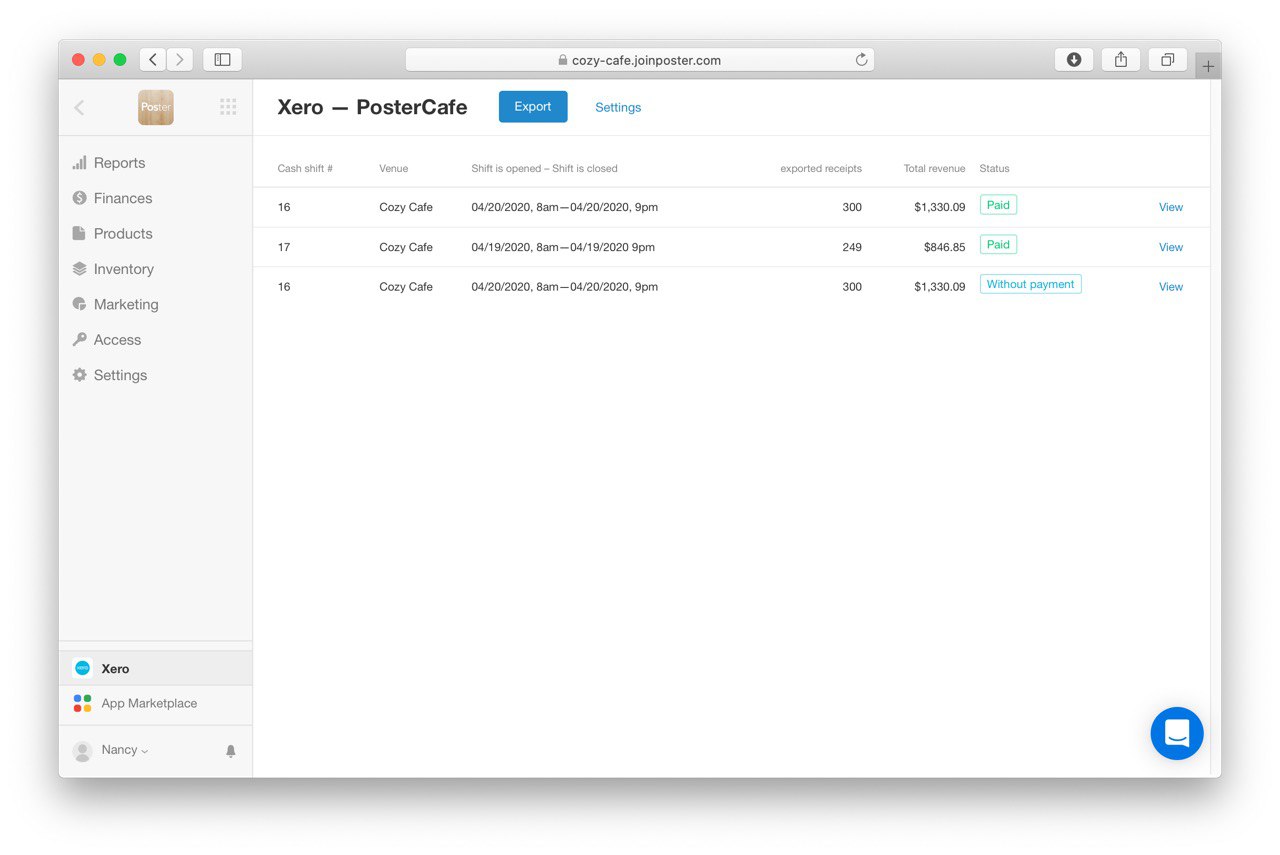Open Safari downloads button

tap(1074, 60)
